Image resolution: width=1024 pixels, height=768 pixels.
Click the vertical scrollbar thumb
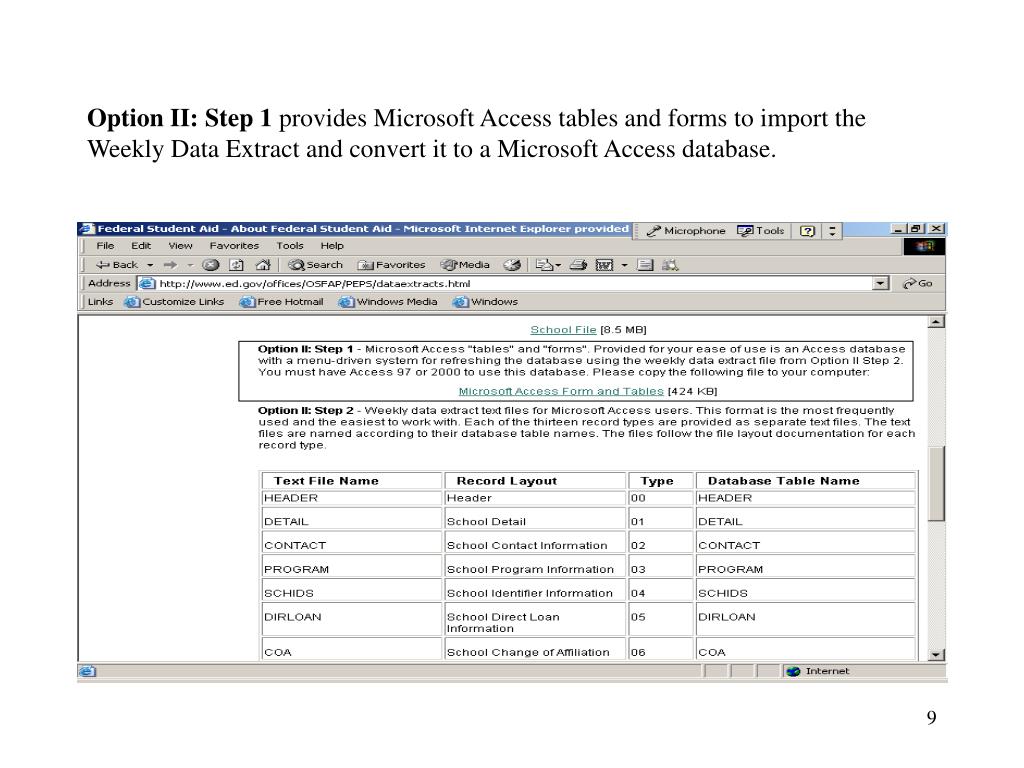click(936, 483)
